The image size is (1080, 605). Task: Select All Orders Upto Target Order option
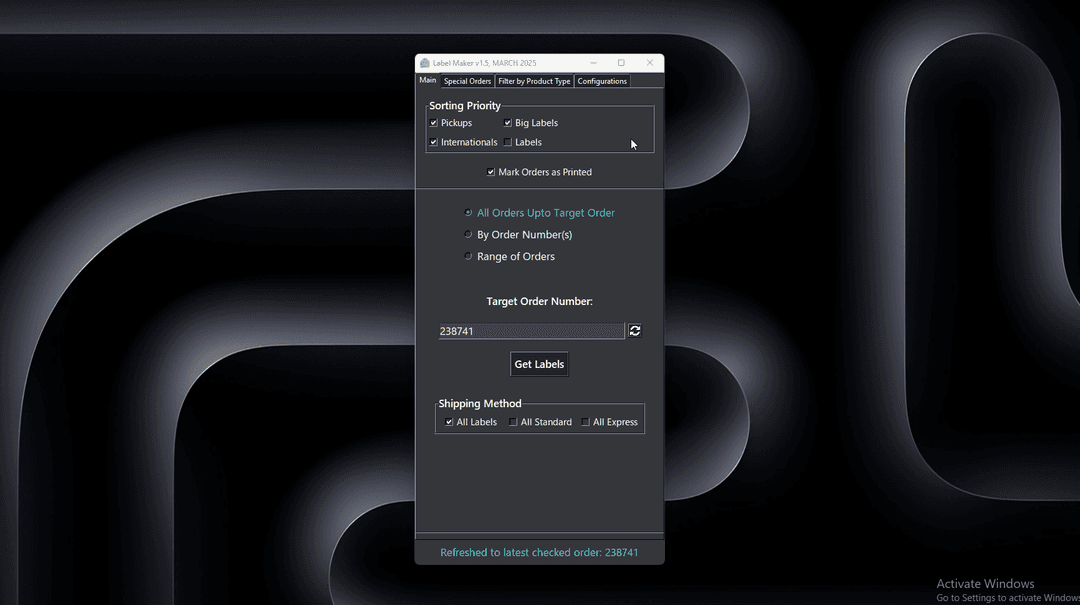tap(468, 213)
